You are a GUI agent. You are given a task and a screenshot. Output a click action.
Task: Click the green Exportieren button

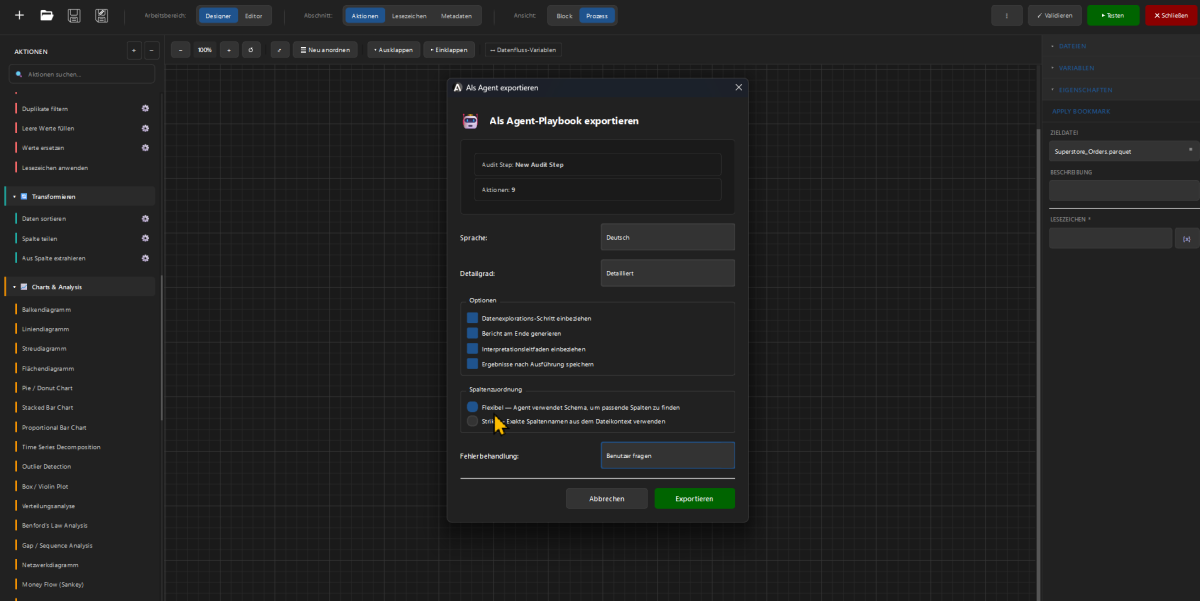pyautogui.click(x=694, y=498)
